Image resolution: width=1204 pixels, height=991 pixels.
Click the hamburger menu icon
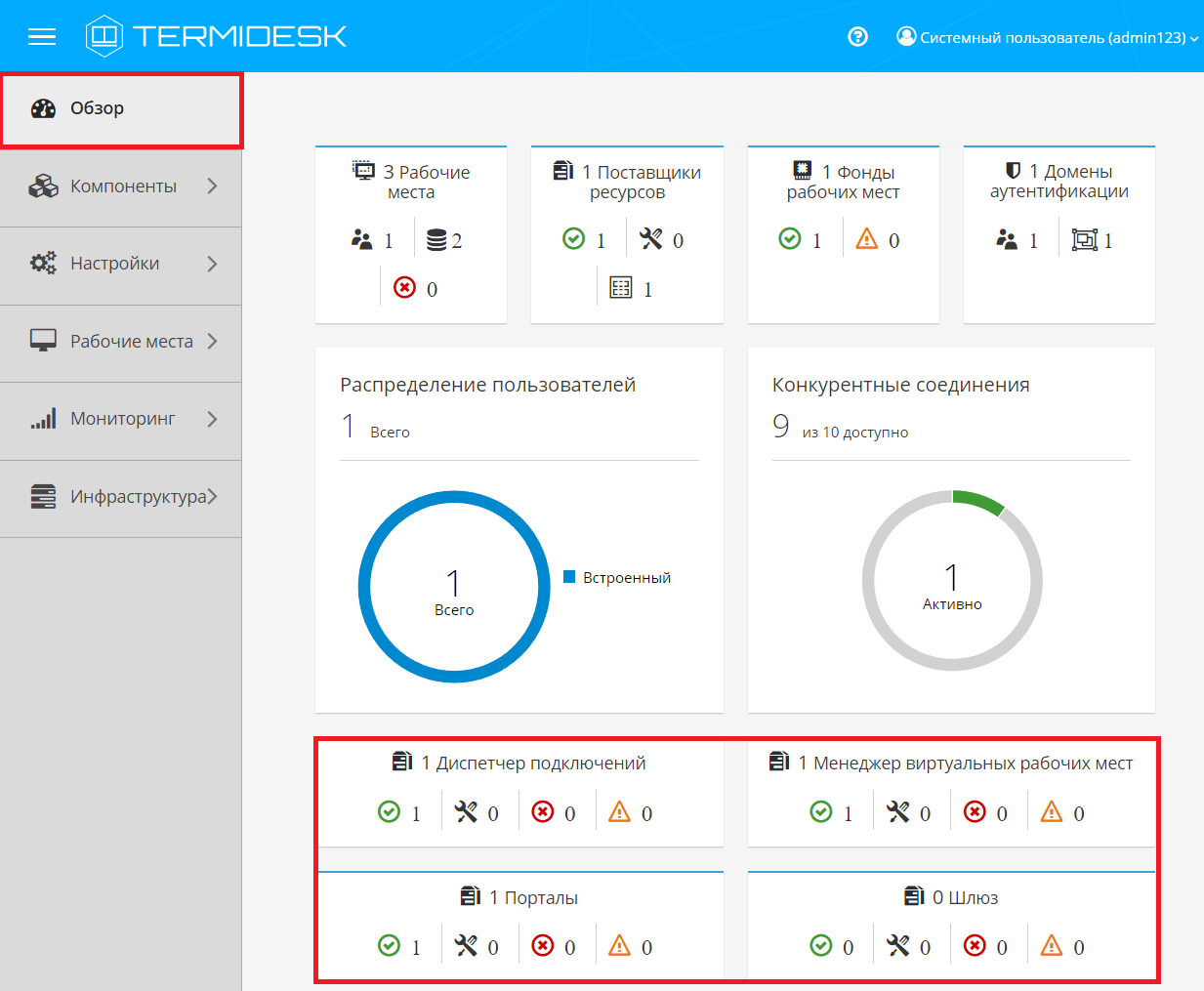[42, 37]
